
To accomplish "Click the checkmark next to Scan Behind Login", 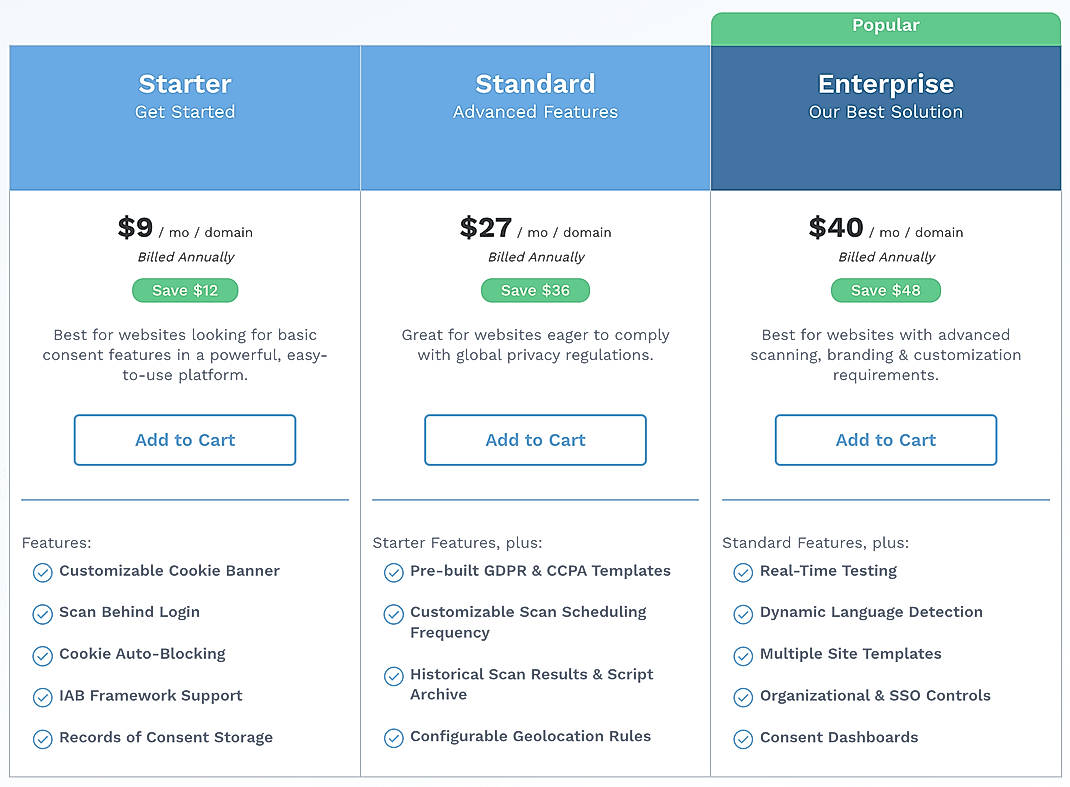I will 42,613.
